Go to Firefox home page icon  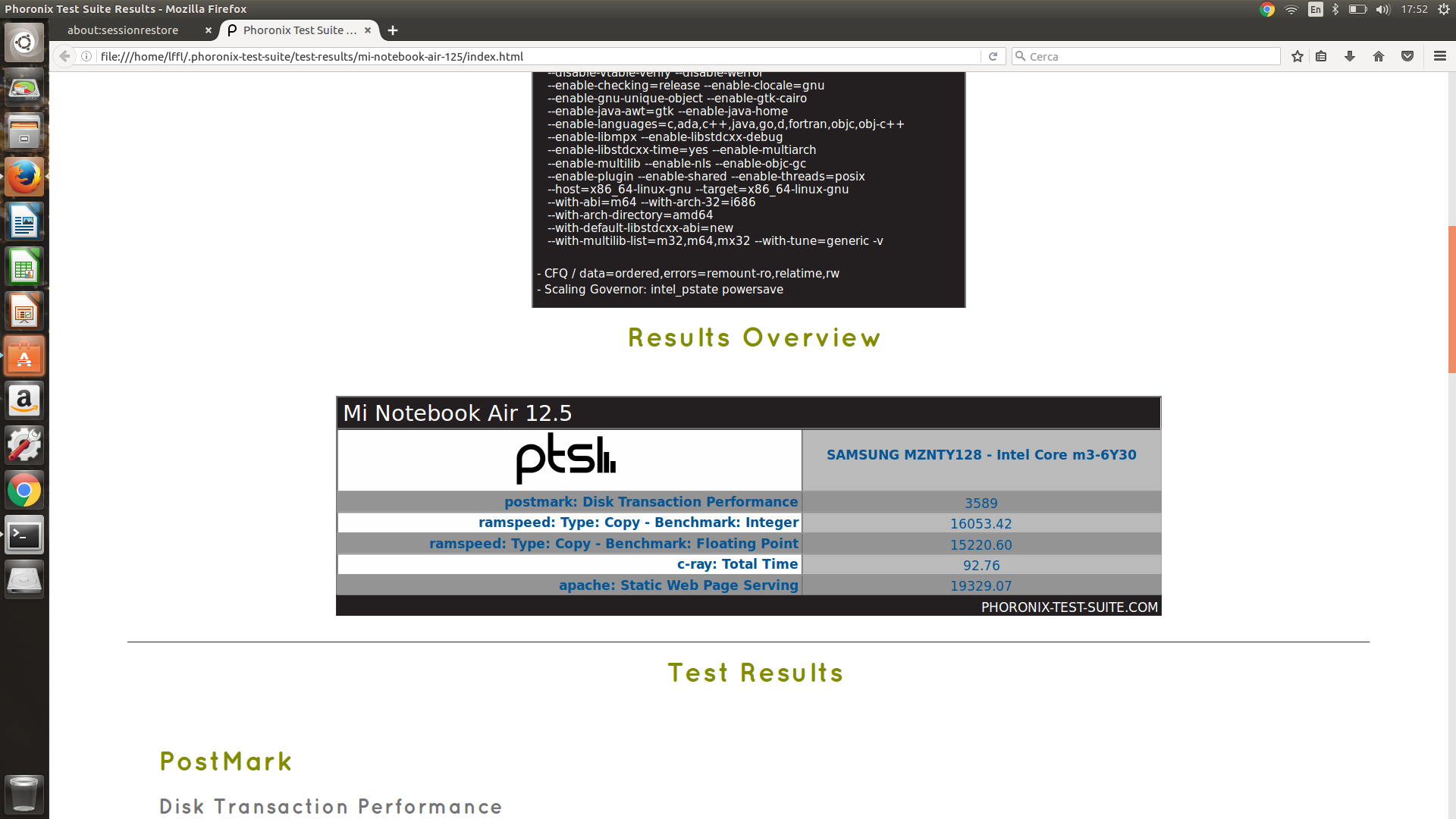[x=1379, y=56]
